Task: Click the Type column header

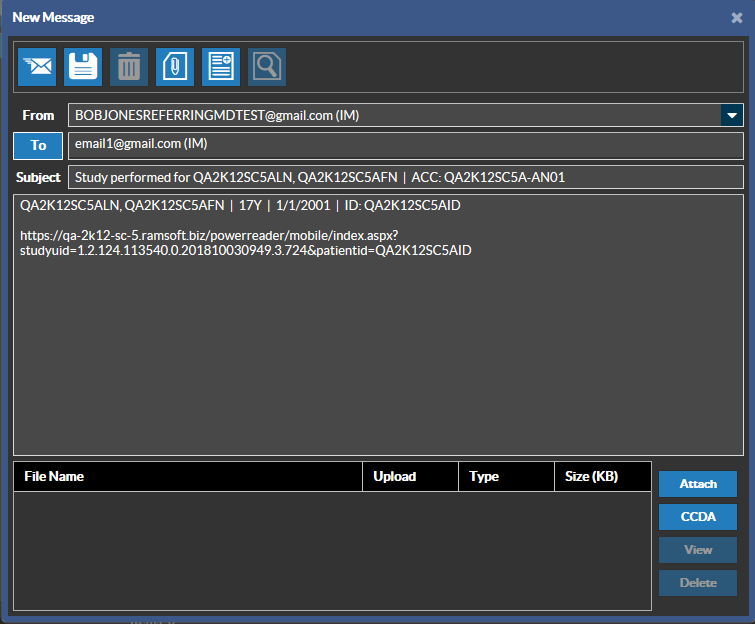Action: click(505, 477)
